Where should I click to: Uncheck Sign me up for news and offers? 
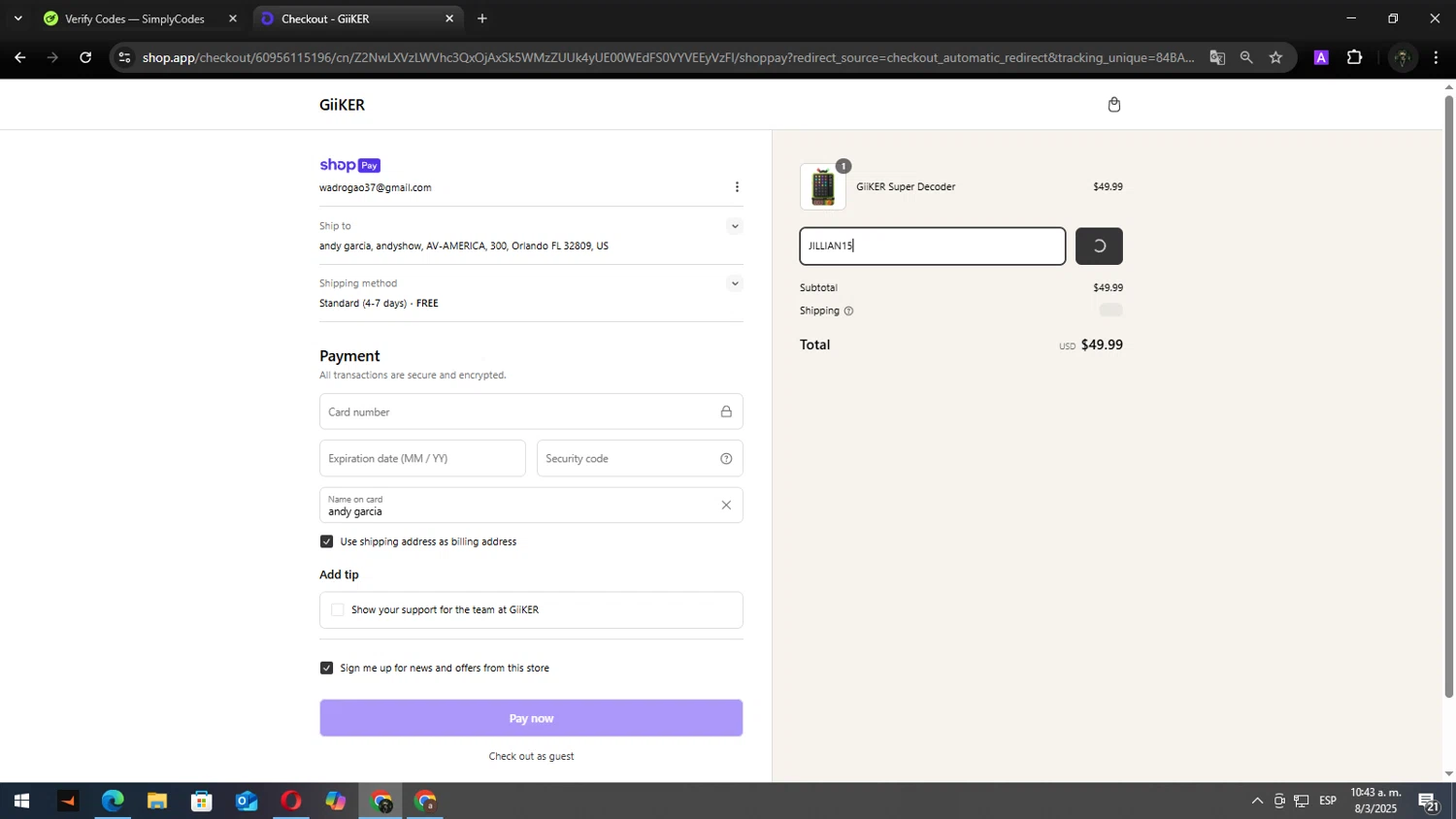pos(327,668)
